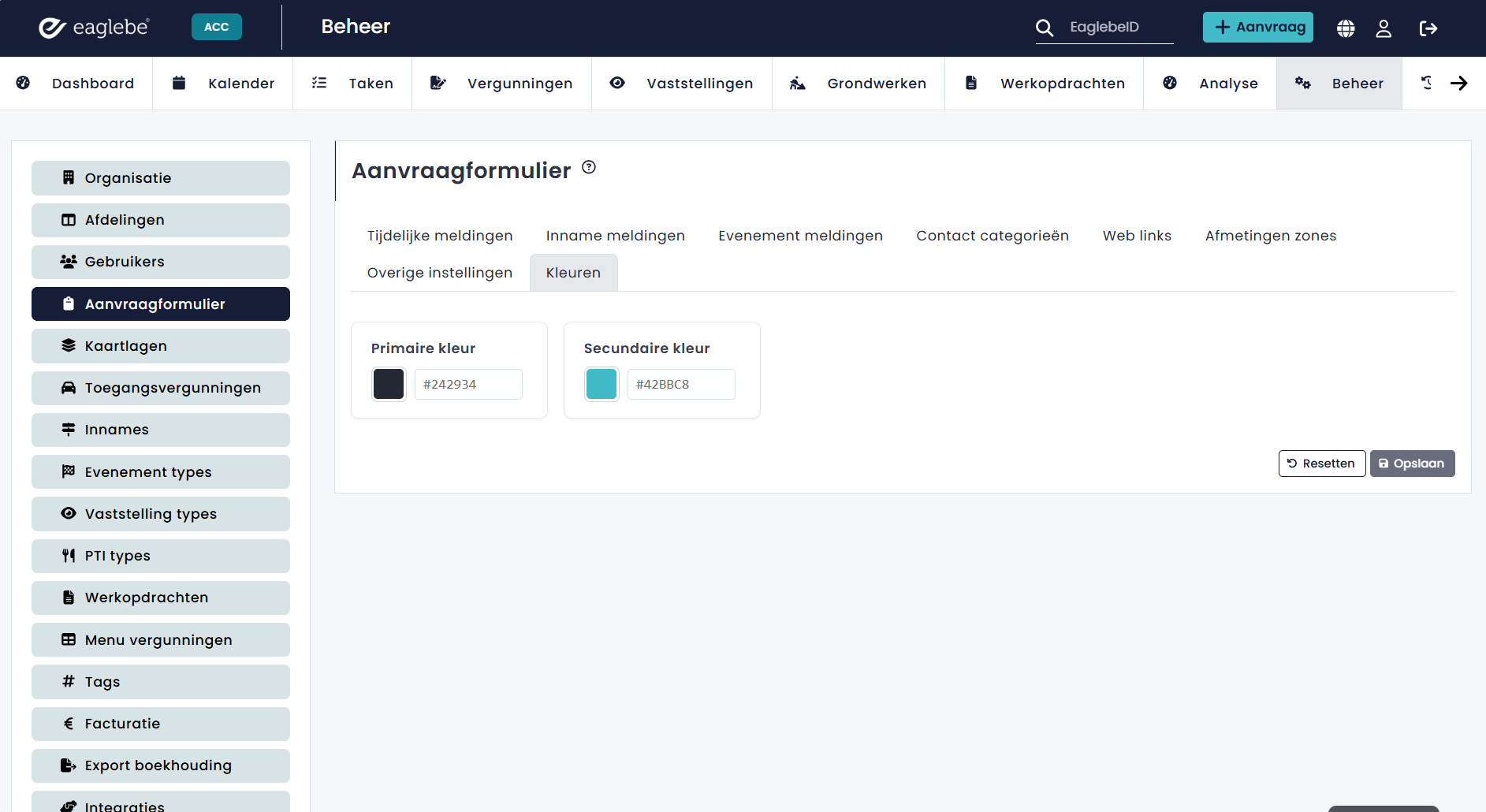1486x812 pixels.
Task: Switch to Contact categorieën tab
Action: click(993, 236)
